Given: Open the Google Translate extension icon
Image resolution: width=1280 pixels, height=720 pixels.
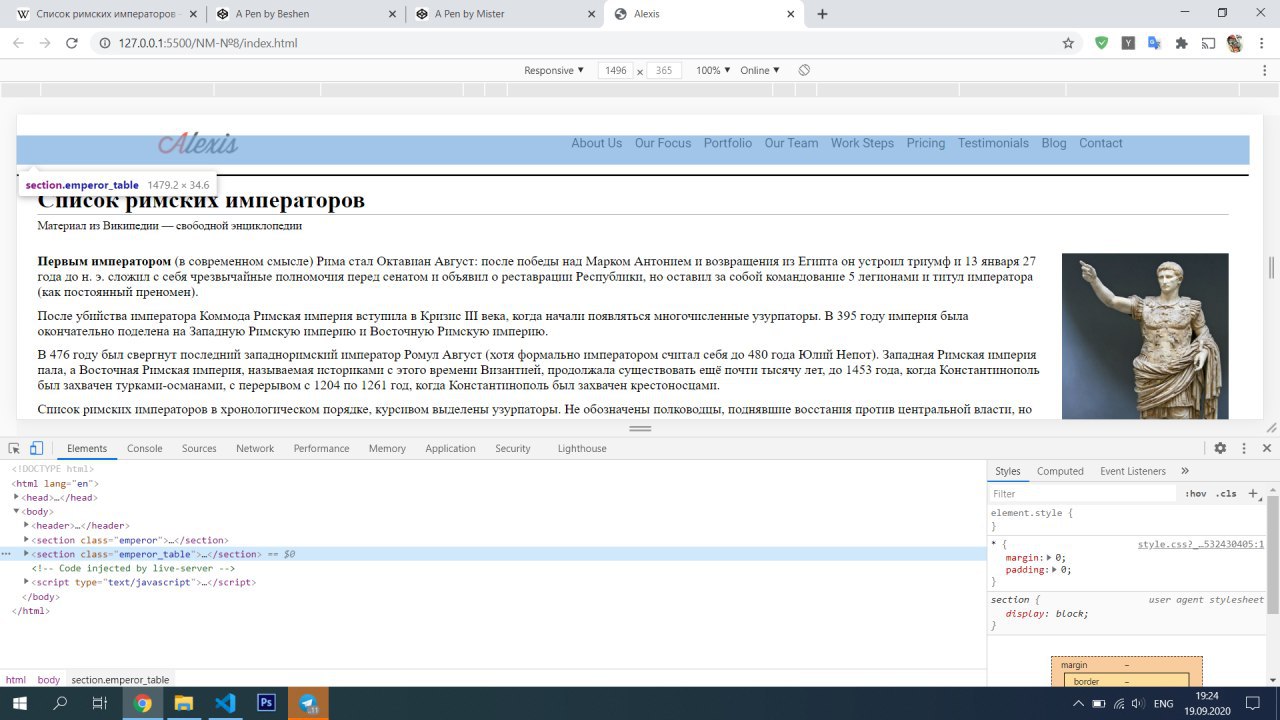Looking at the screenshot, I should pos(1154,43).
